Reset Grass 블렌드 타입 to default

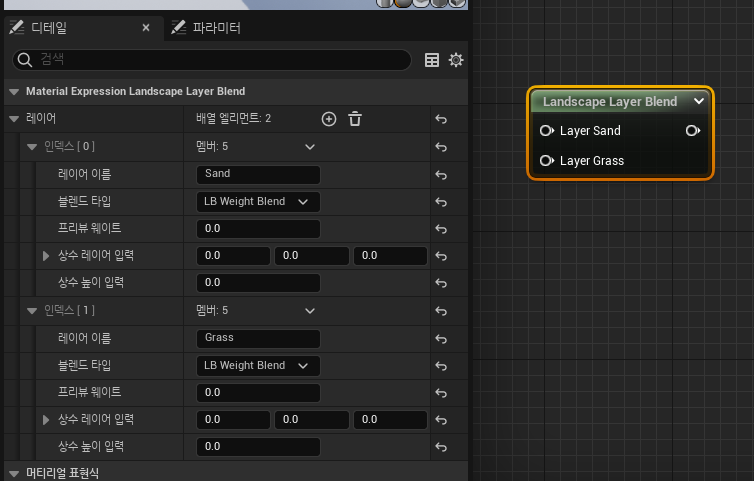(441, 366)
